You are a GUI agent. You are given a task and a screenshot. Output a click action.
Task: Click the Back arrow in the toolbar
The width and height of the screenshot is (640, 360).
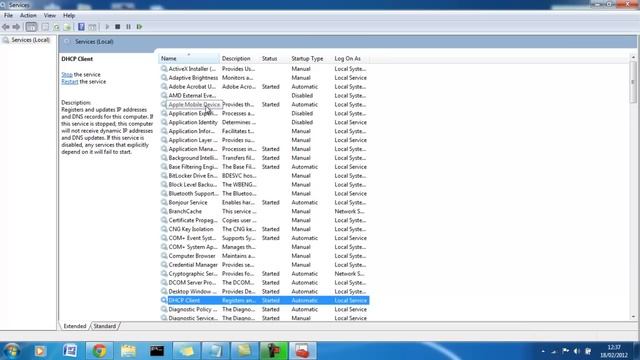point(6,27)
